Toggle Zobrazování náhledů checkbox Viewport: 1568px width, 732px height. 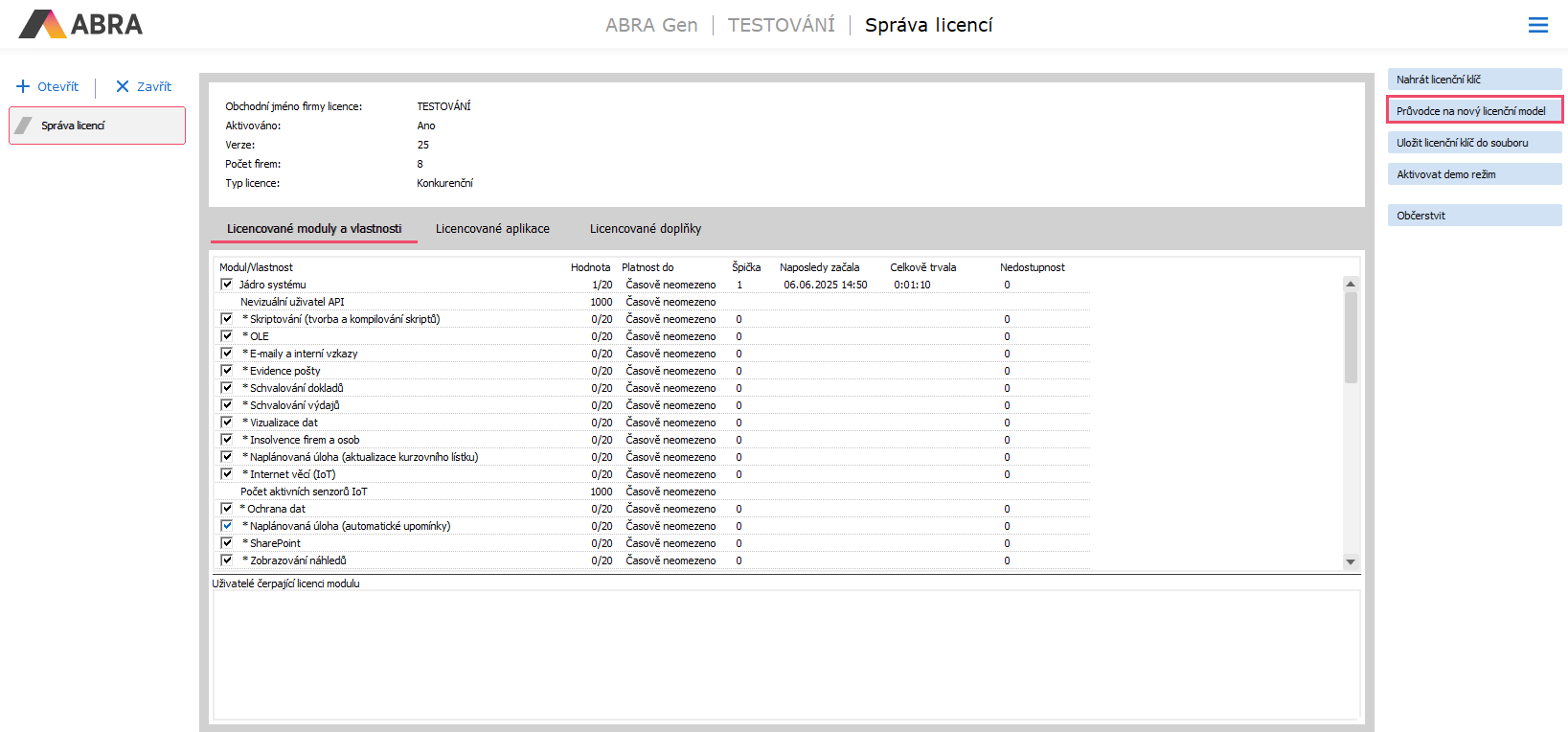(227, 560)
